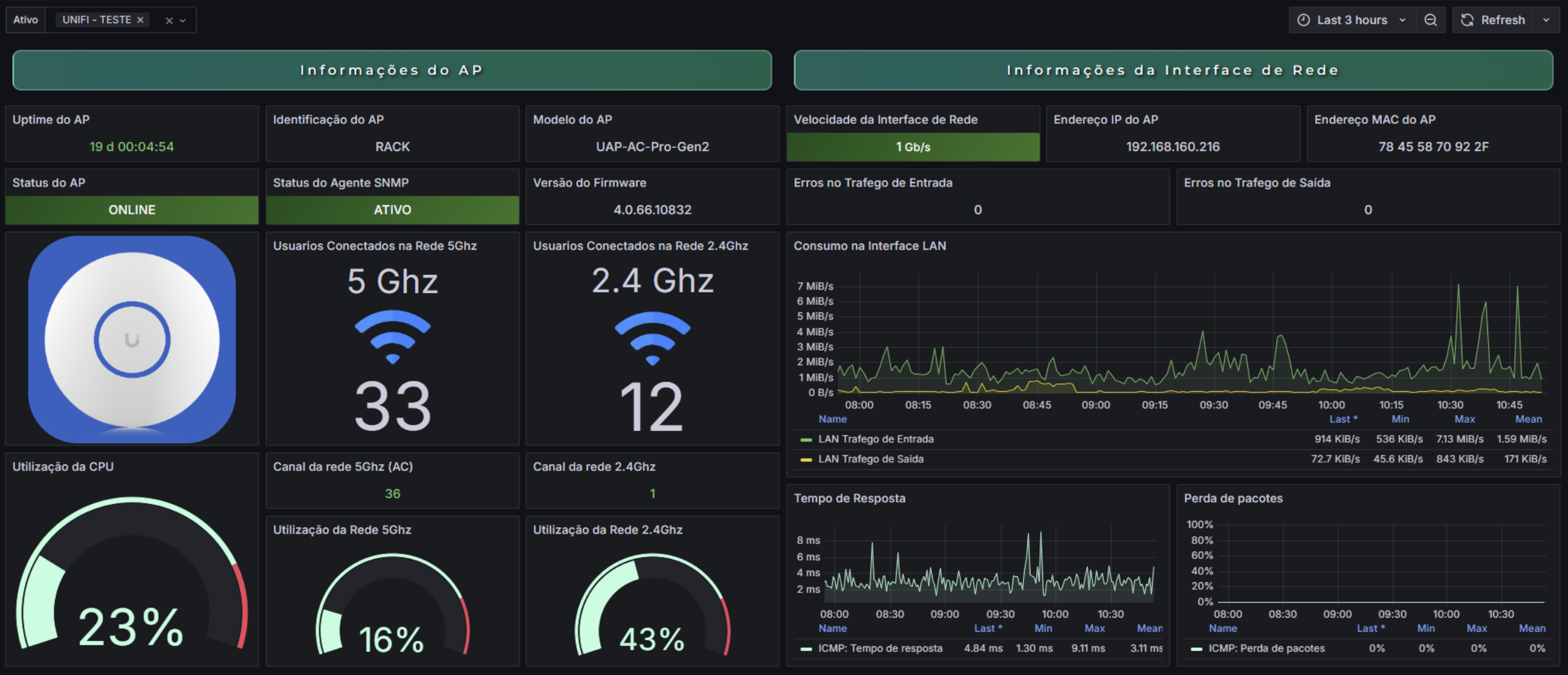Sort LAN legend by Min column
The height and width of the screenshot is (675, 1568).
(1400, 419)
